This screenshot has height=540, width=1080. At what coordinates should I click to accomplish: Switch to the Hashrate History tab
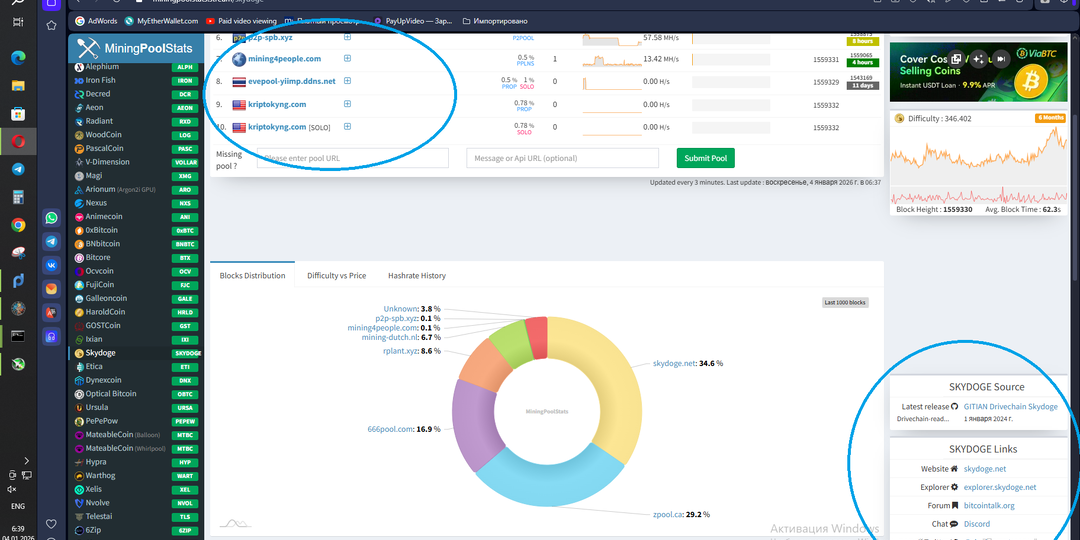(417, 276)
